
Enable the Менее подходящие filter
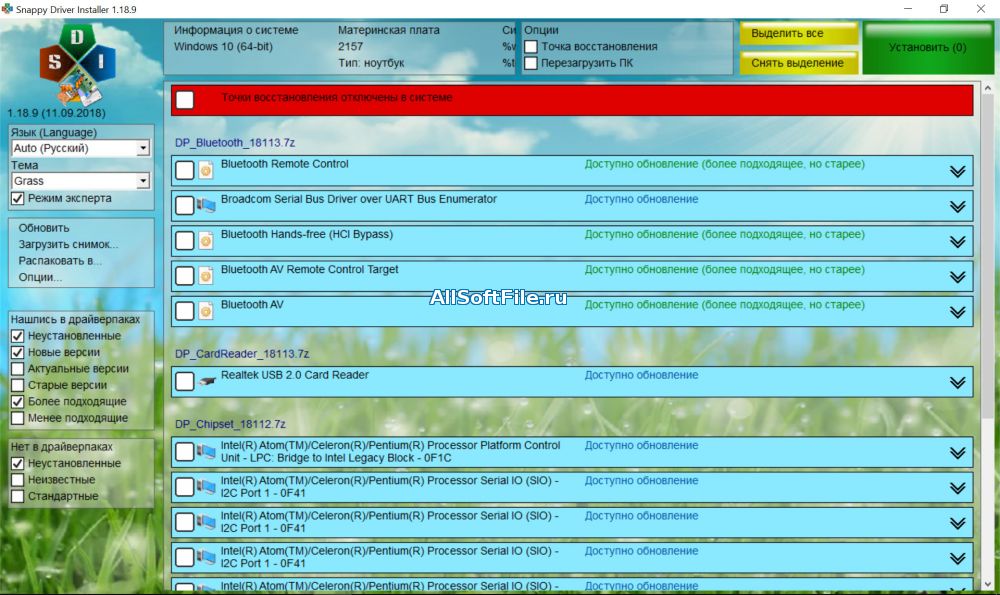18,418
